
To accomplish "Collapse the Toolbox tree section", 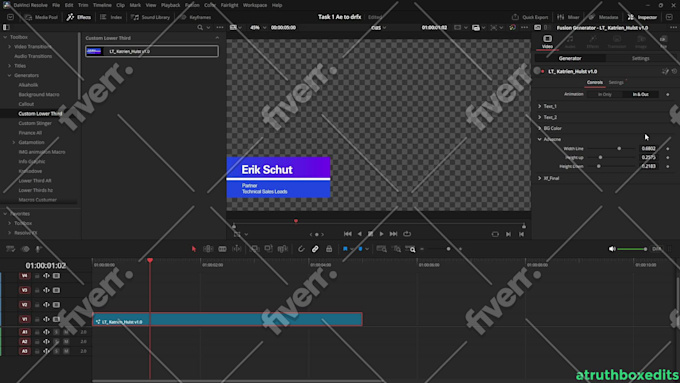I will [x=5, y=37].
